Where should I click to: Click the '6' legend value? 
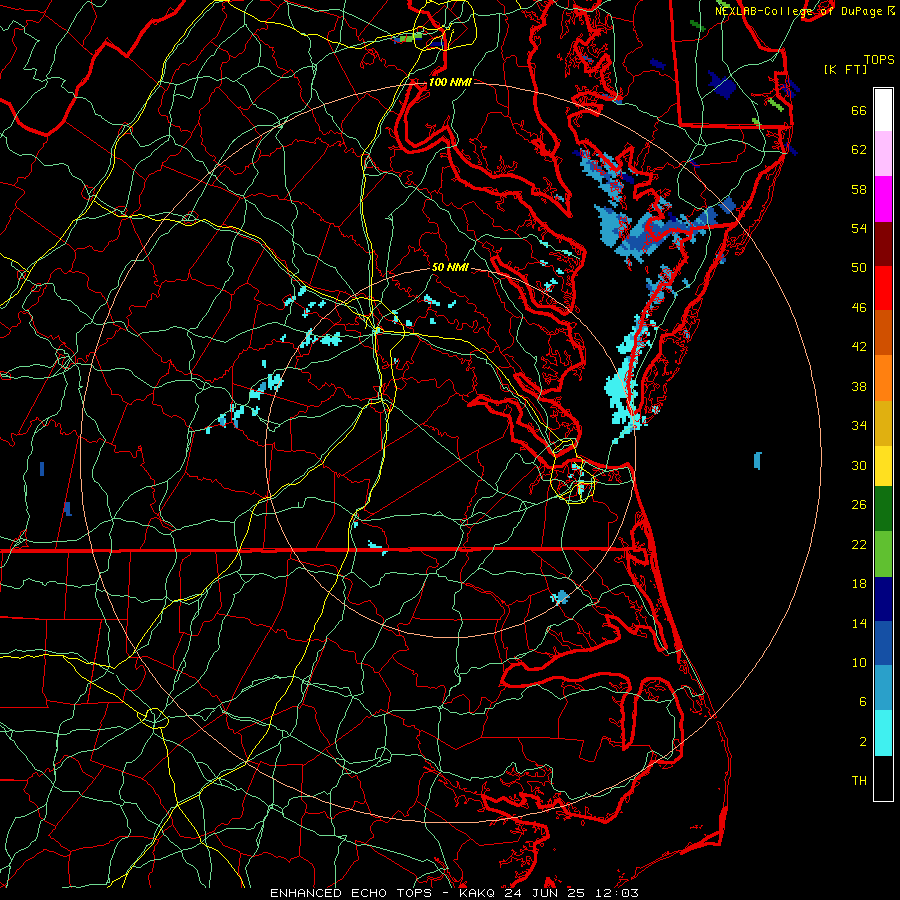point(863,702)
